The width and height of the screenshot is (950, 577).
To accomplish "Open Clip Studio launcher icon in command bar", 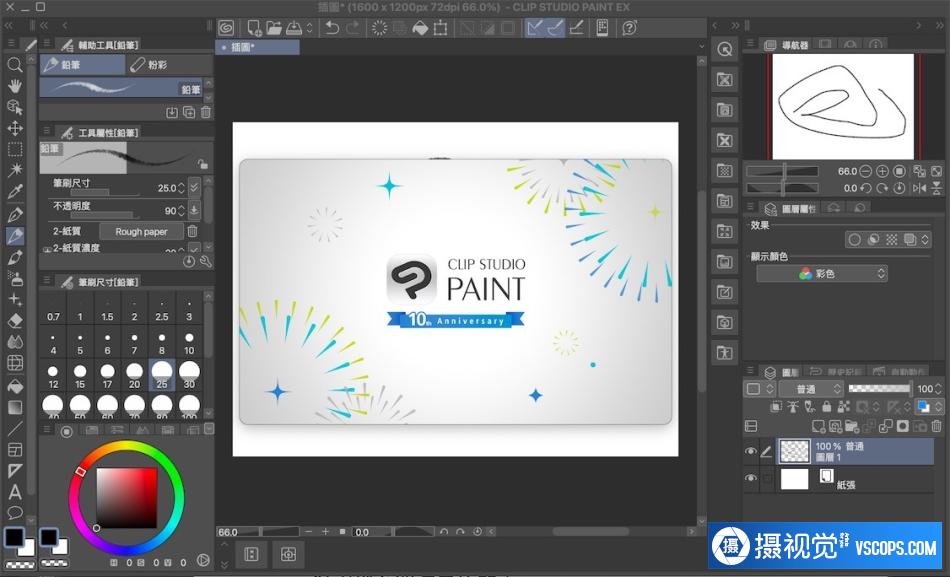I will pyautogui.click(x=226, y=27).
